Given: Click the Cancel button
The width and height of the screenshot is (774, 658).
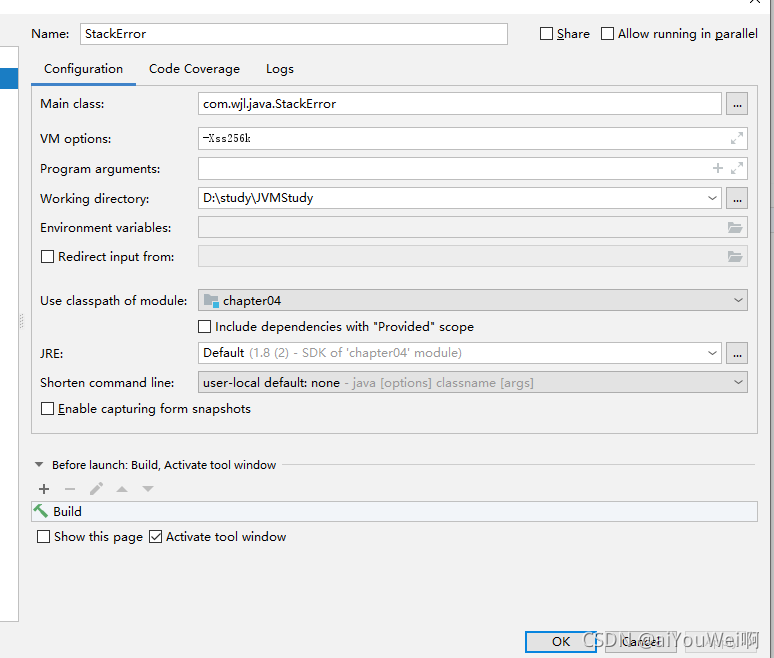Looking at the screenshot, I should (641, 642).
